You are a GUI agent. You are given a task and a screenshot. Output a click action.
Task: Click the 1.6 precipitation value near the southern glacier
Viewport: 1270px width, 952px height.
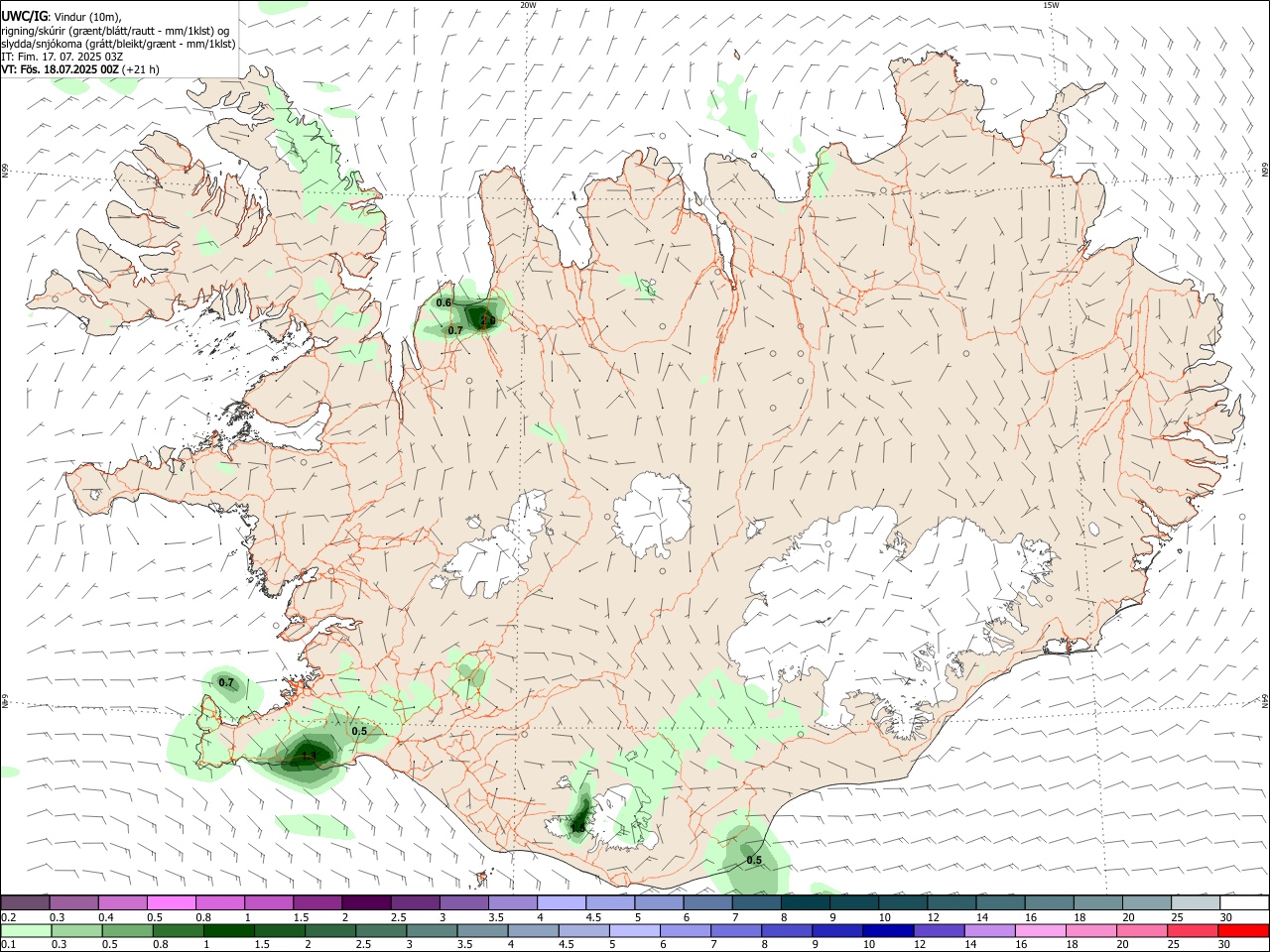coord(577,827)
